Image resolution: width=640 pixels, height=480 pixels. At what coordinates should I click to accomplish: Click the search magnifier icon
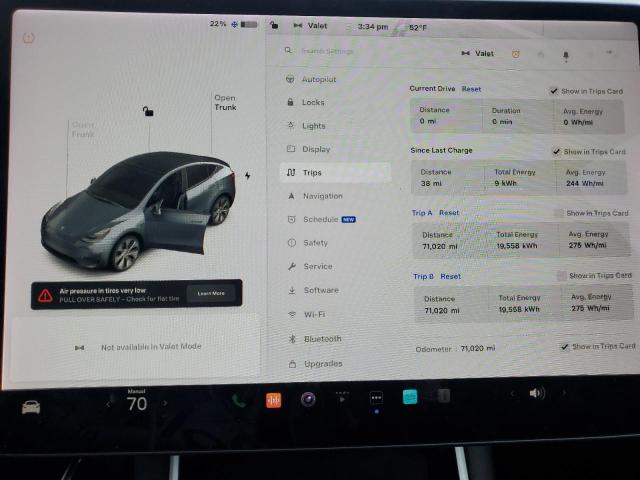click(x=288, y=50)
